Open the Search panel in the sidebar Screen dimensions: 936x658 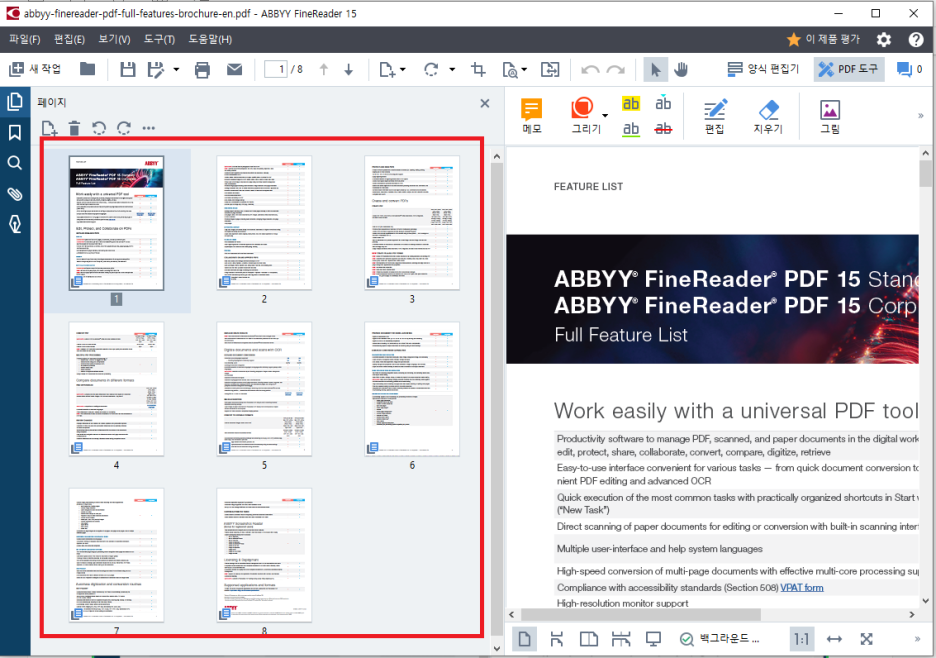[15, 163]
